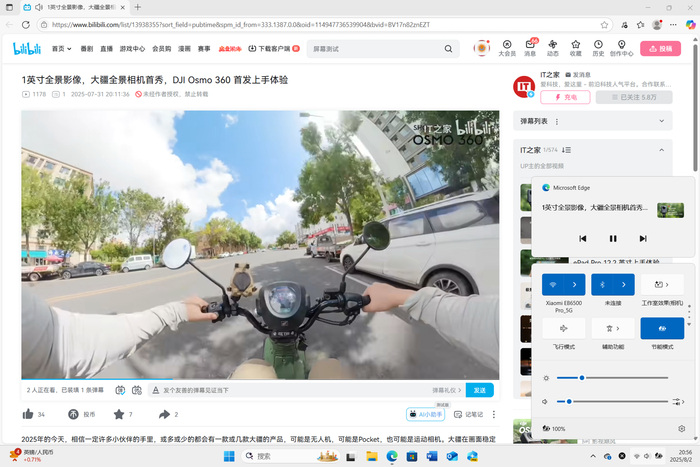Open the 漫画 nav item
This screenshot has width=700, height=467.
pos(184,49)
